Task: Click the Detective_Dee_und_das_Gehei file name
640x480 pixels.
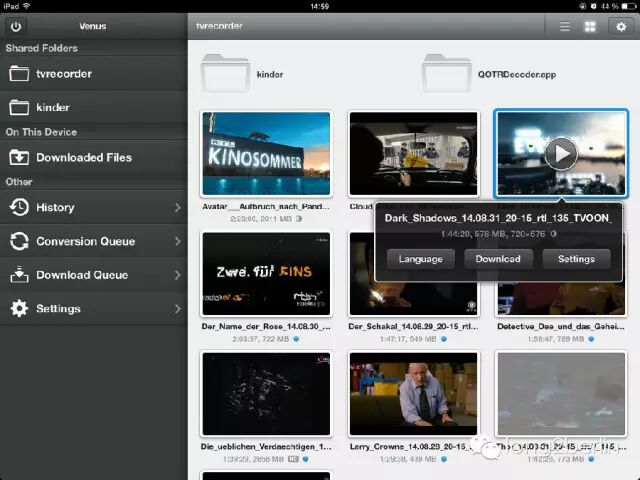Action: tap(561, 327)
